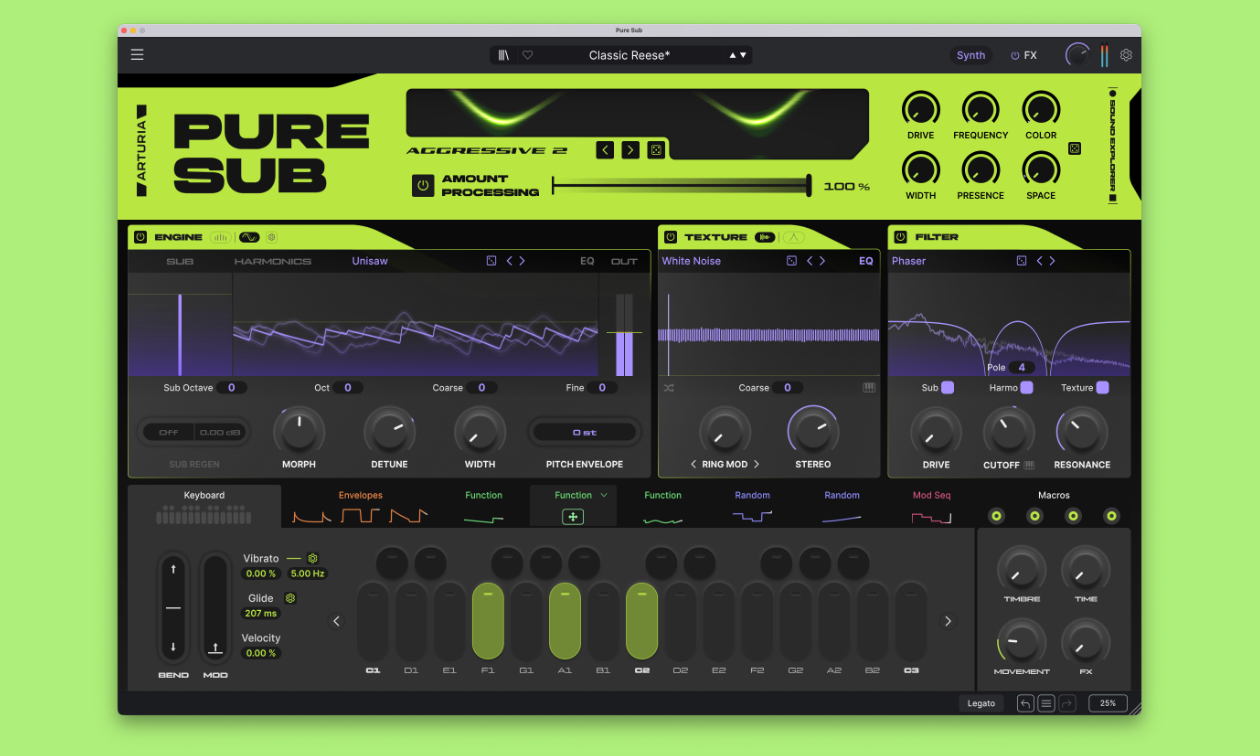The width and height of the screenshot is (1260, 756).
Task: Toggle the Filter power button
Action: click(x=900, y=237)
